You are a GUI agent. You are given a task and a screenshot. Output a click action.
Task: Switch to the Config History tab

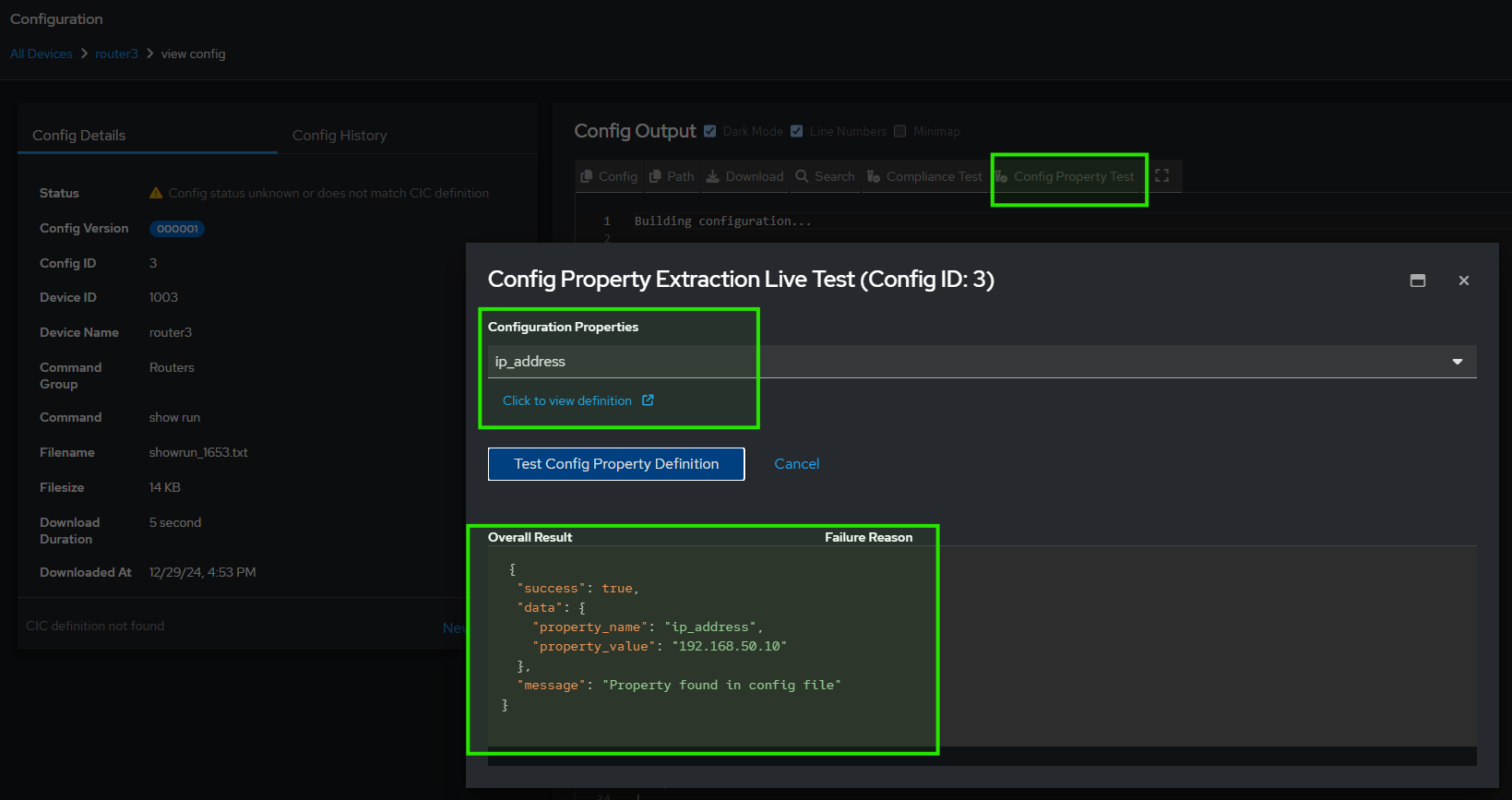click(339, 135)
